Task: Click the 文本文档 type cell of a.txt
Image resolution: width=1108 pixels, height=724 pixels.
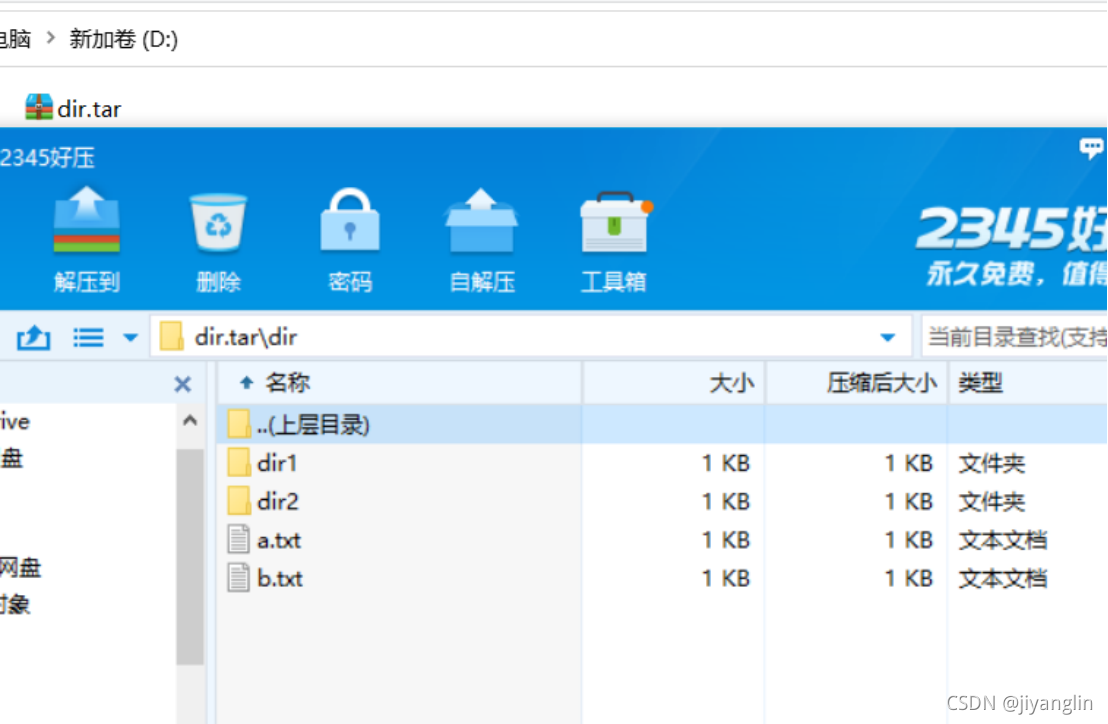Action: 1002,540
